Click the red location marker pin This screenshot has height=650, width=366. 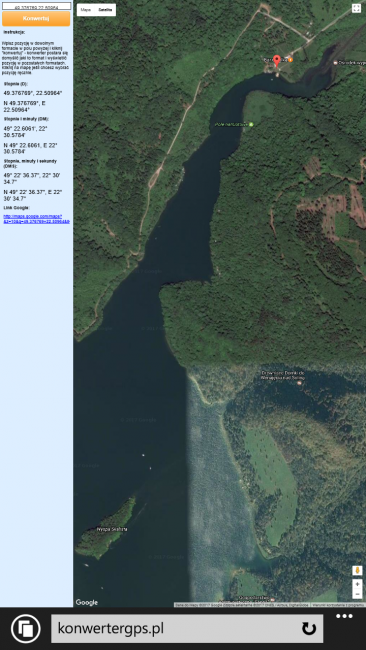click(x=277, y=61)
